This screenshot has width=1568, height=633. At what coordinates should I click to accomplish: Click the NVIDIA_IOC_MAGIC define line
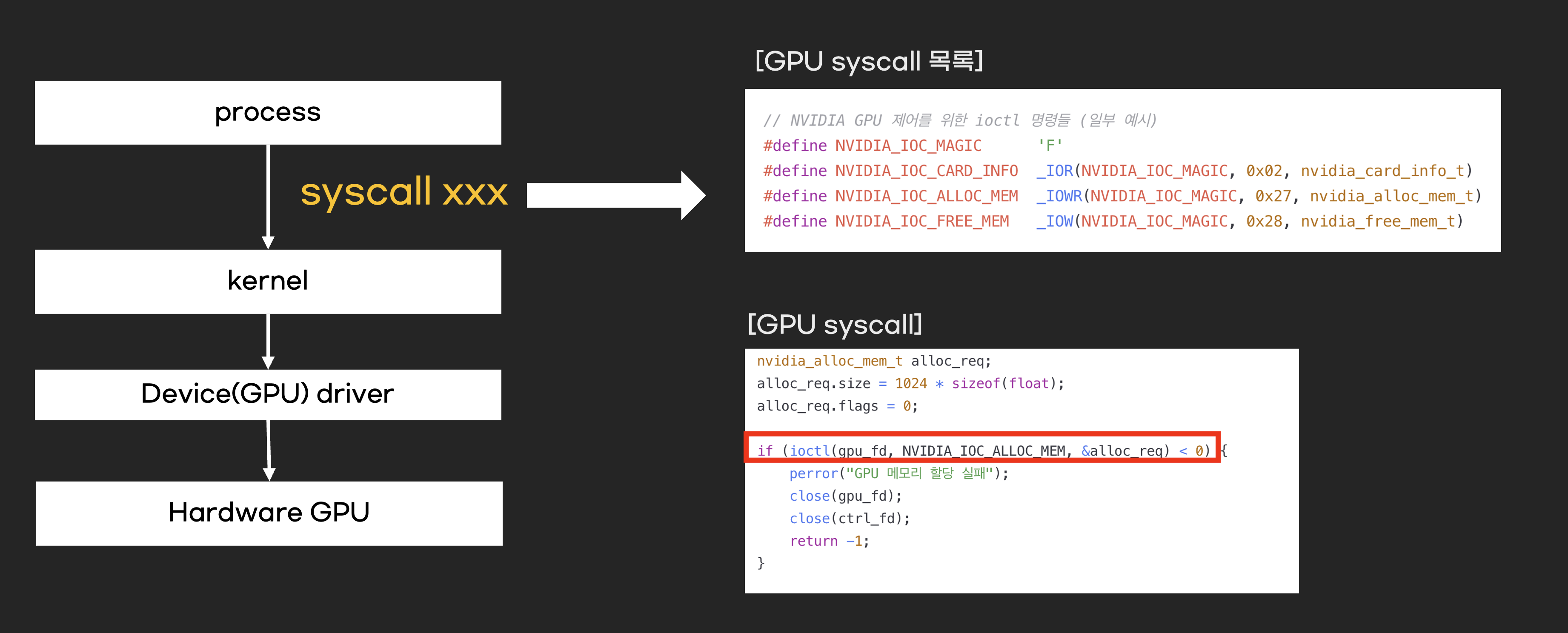[x=913, y=145]
